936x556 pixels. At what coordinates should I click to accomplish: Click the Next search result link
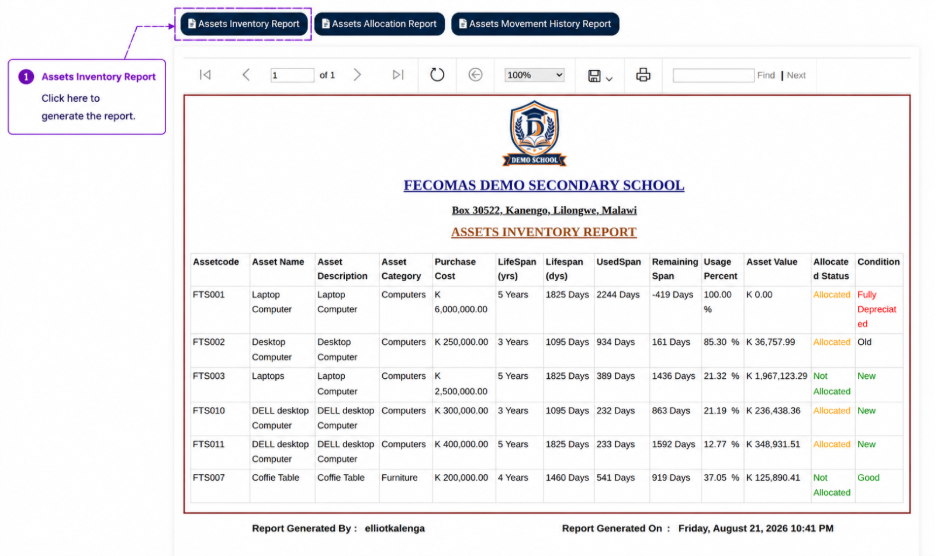click(x=796, y=75)
